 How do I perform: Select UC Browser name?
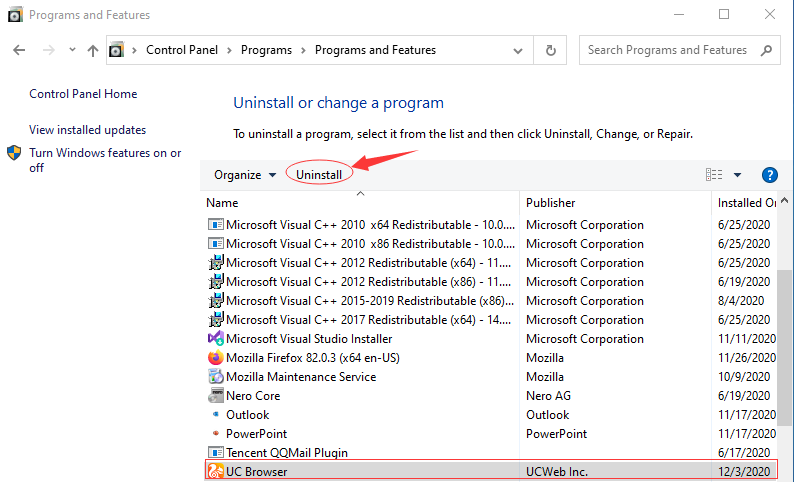coord(256,472)
